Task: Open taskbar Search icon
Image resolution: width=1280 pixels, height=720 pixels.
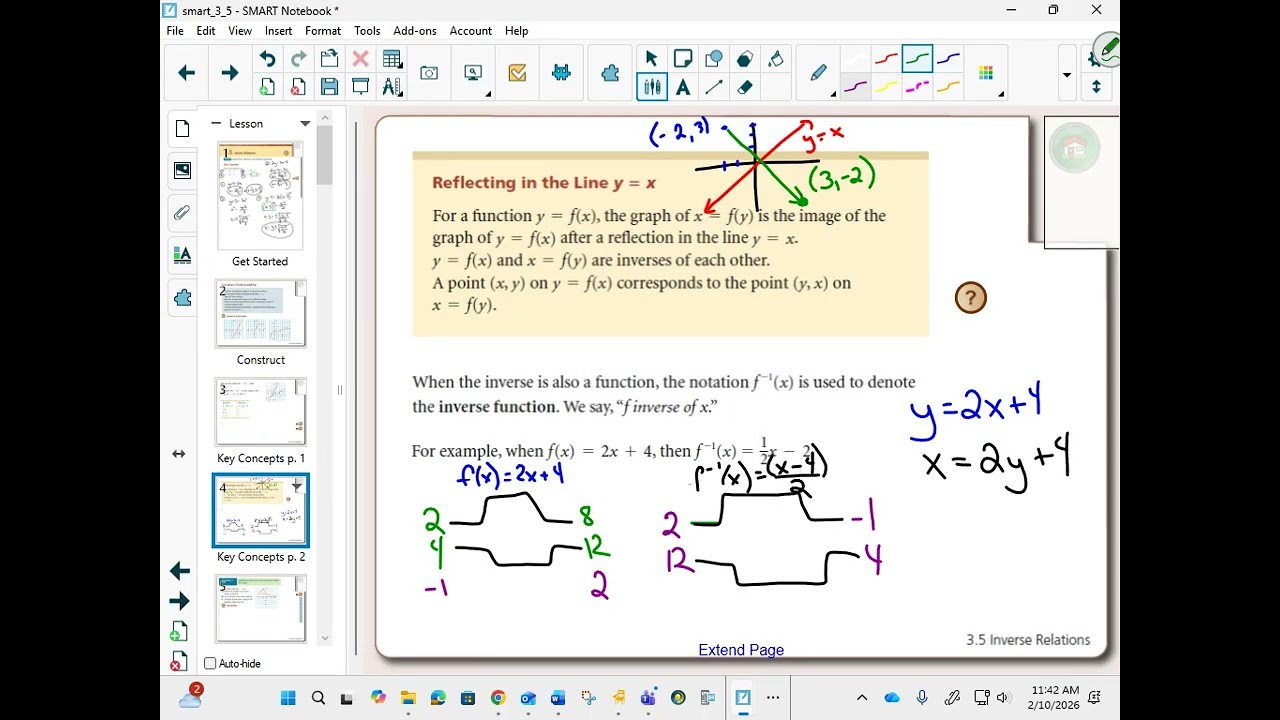Action: pos(318,698)
